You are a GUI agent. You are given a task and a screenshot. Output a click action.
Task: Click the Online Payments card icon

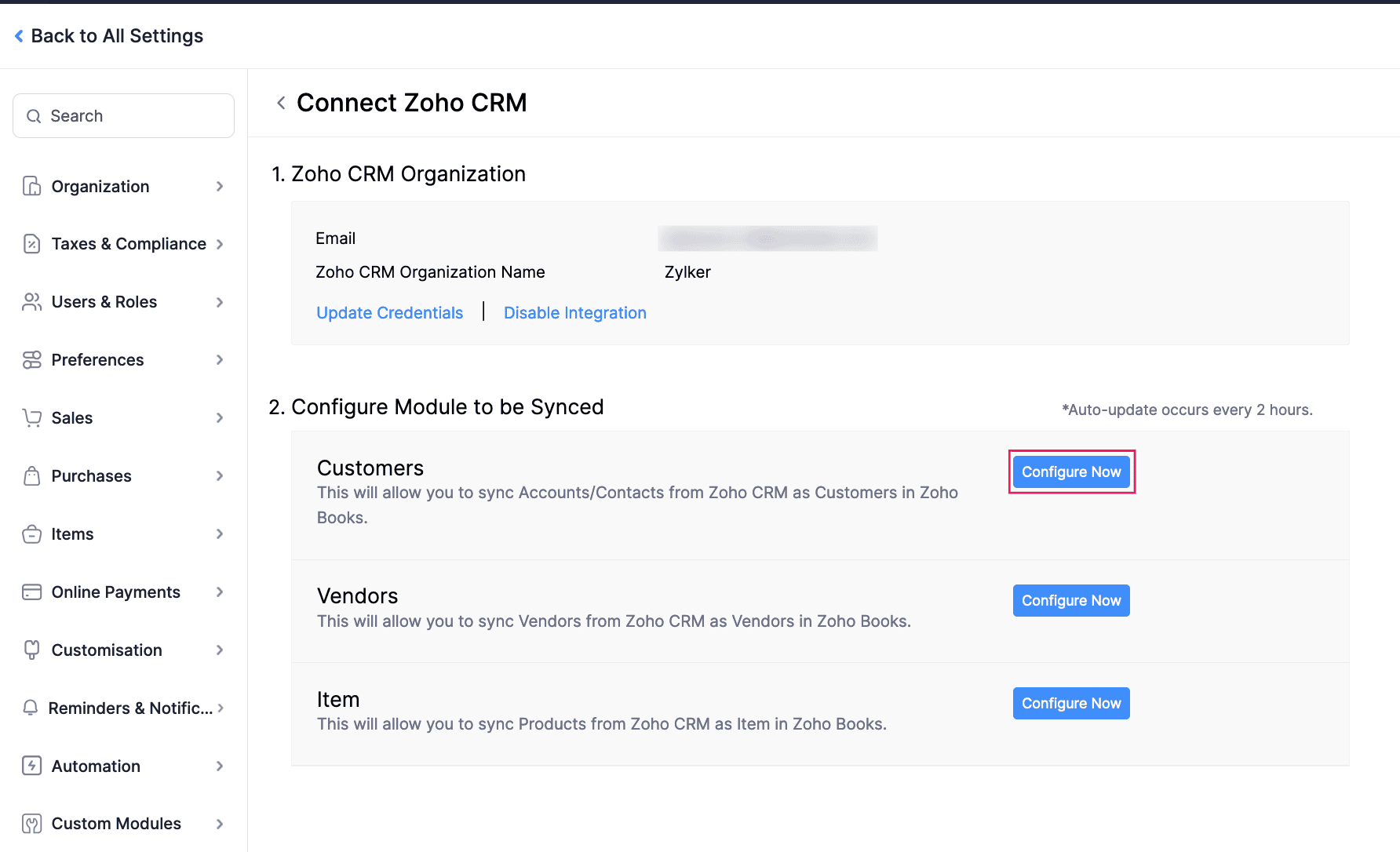pos(31,592)
